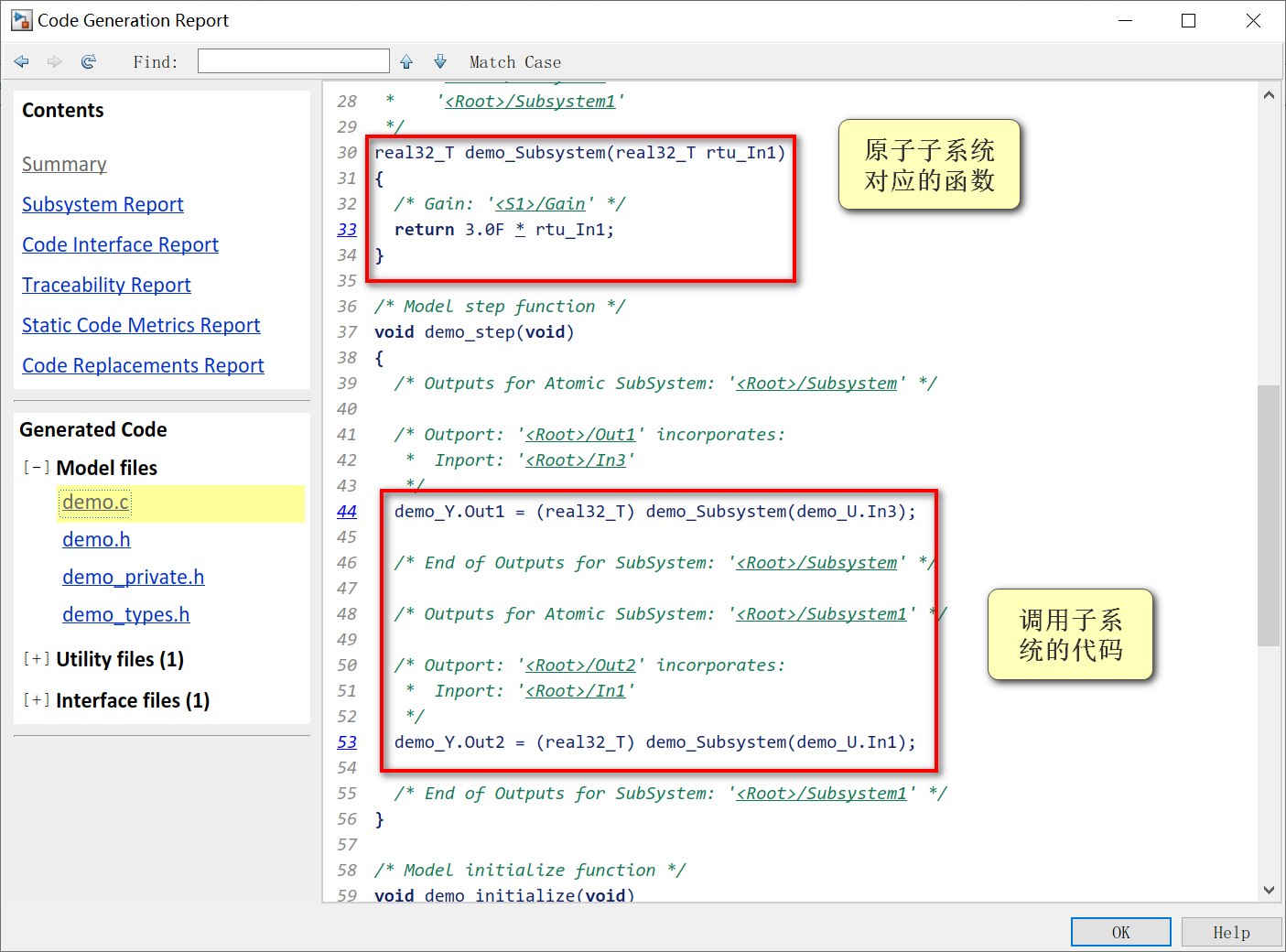Click the multiplication operator link on line 33
The height and width of the screenshot is (952, 1286).
(520, 230)
